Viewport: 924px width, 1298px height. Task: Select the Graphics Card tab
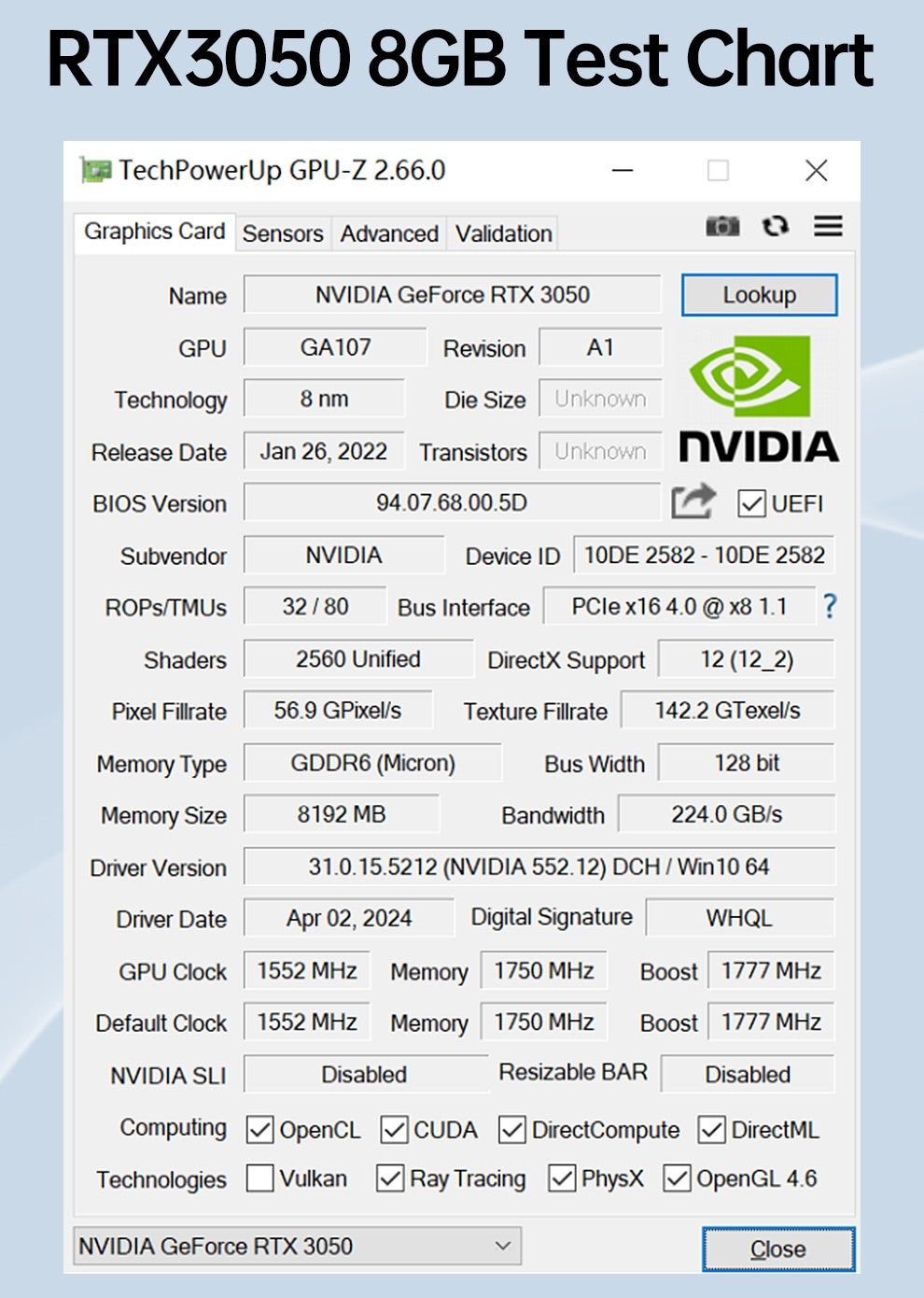click(154, 232)
